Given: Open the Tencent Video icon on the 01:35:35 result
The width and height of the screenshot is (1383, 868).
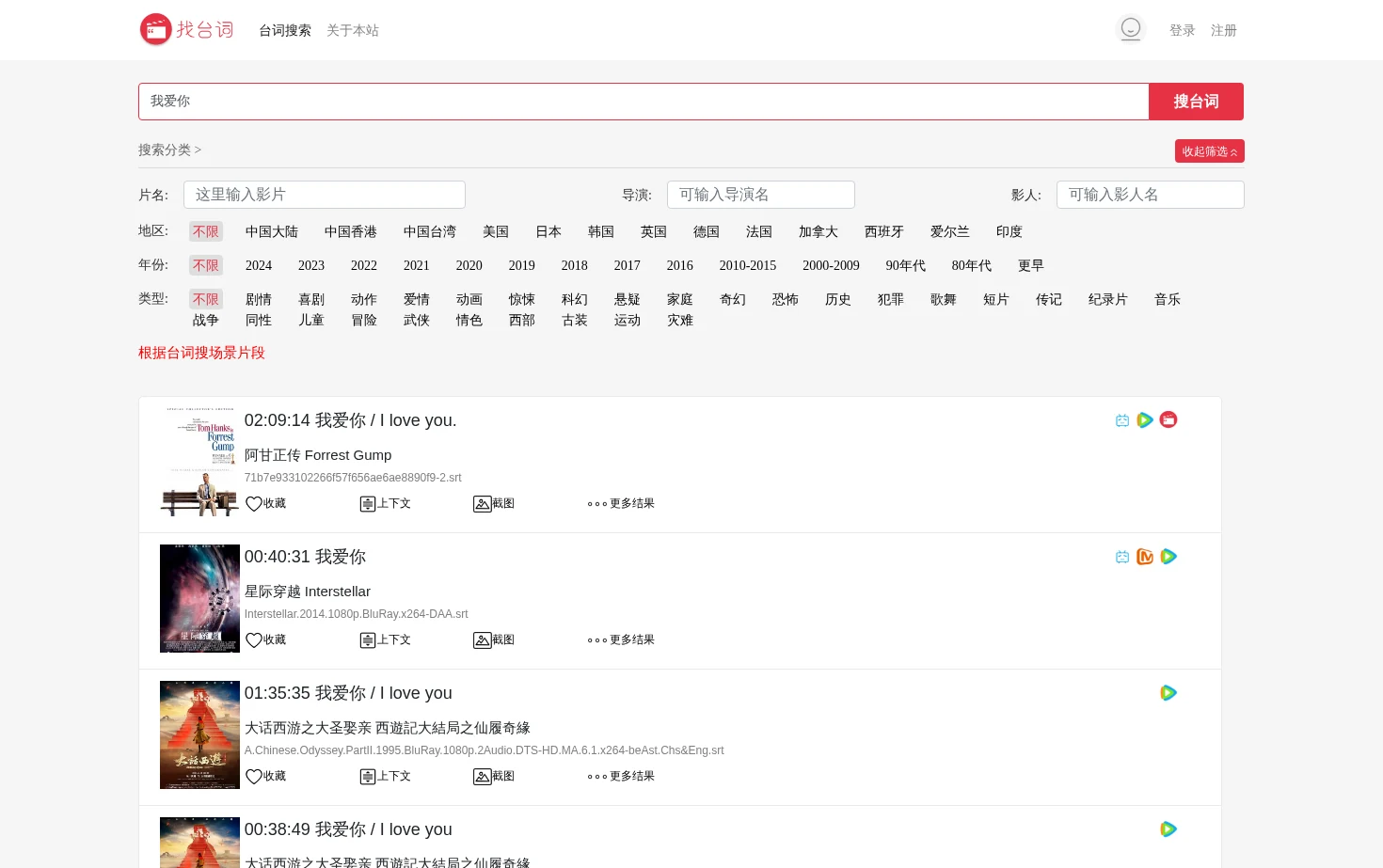Looking at the screenshot, I should point(1168,693).
